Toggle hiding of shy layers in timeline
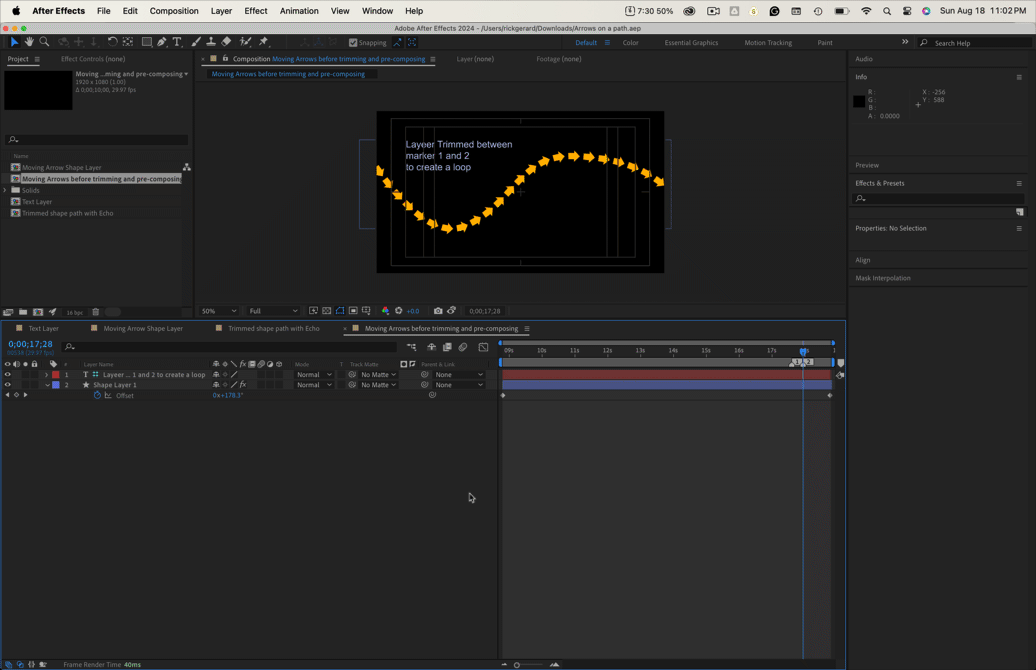 (431, 347)
